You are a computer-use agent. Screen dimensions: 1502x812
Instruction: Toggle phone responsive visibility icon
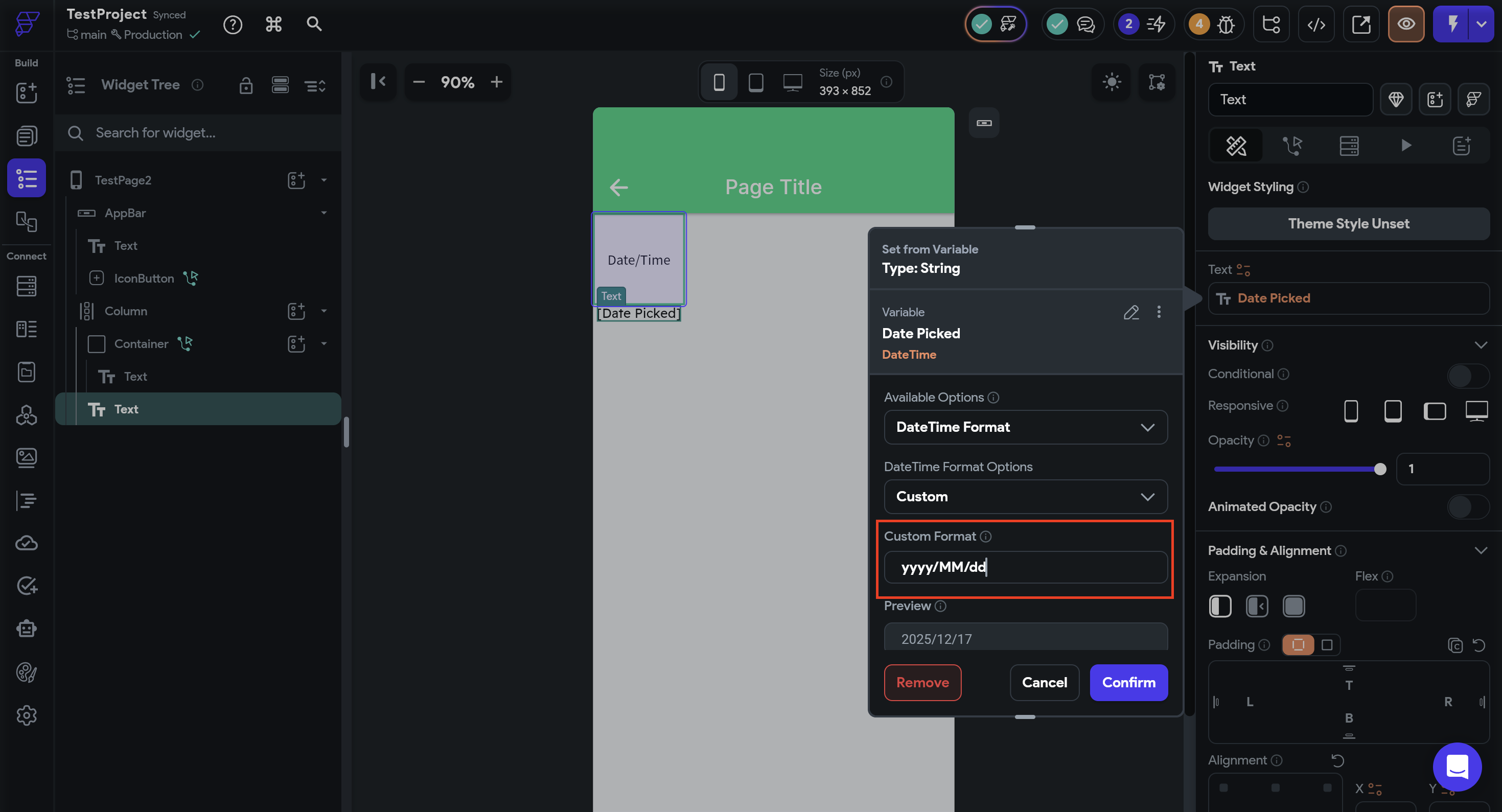[x=1350, y=411]
